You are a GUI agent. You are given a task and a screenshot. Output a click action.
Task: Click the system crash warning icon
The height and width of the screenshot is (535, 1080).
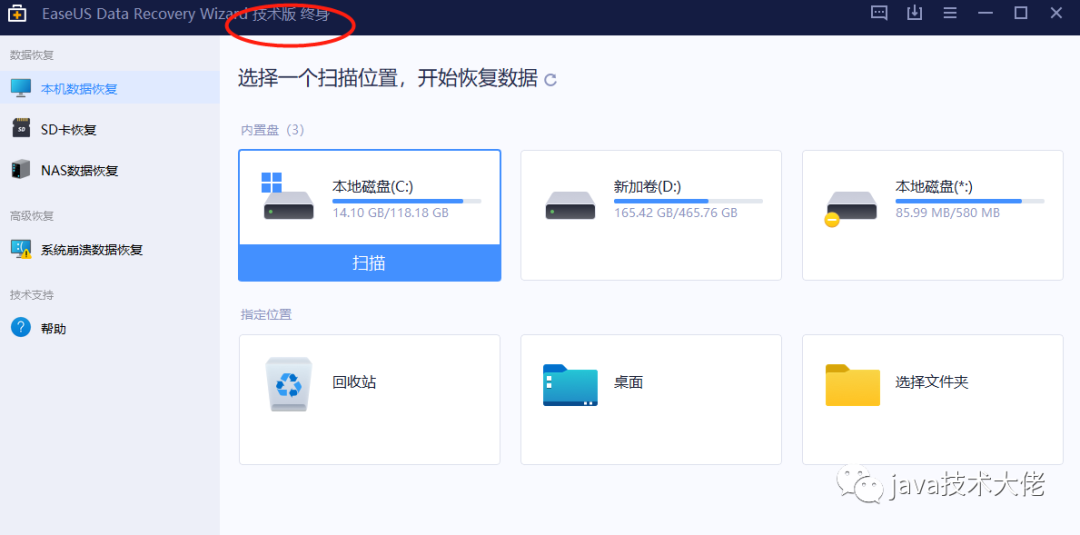pos(21,249)
